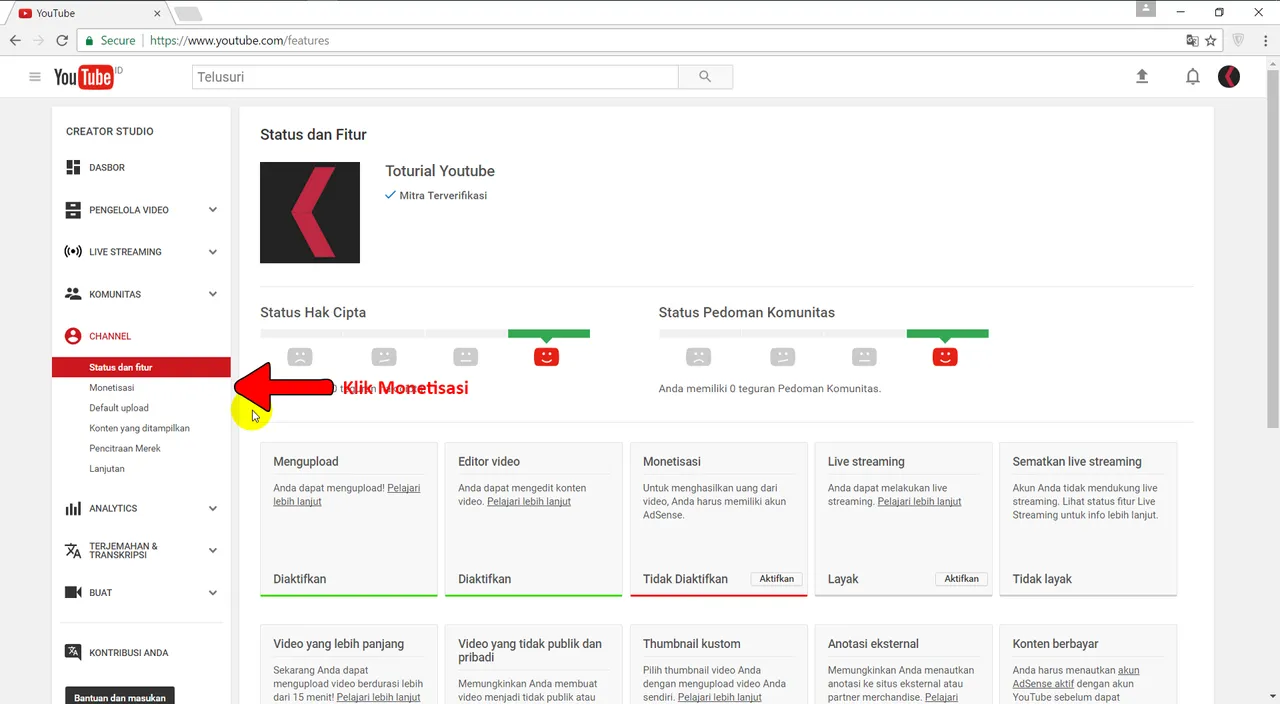
Task: Click Aktifkan button on Live streaming card
Action: pos(962,579)
